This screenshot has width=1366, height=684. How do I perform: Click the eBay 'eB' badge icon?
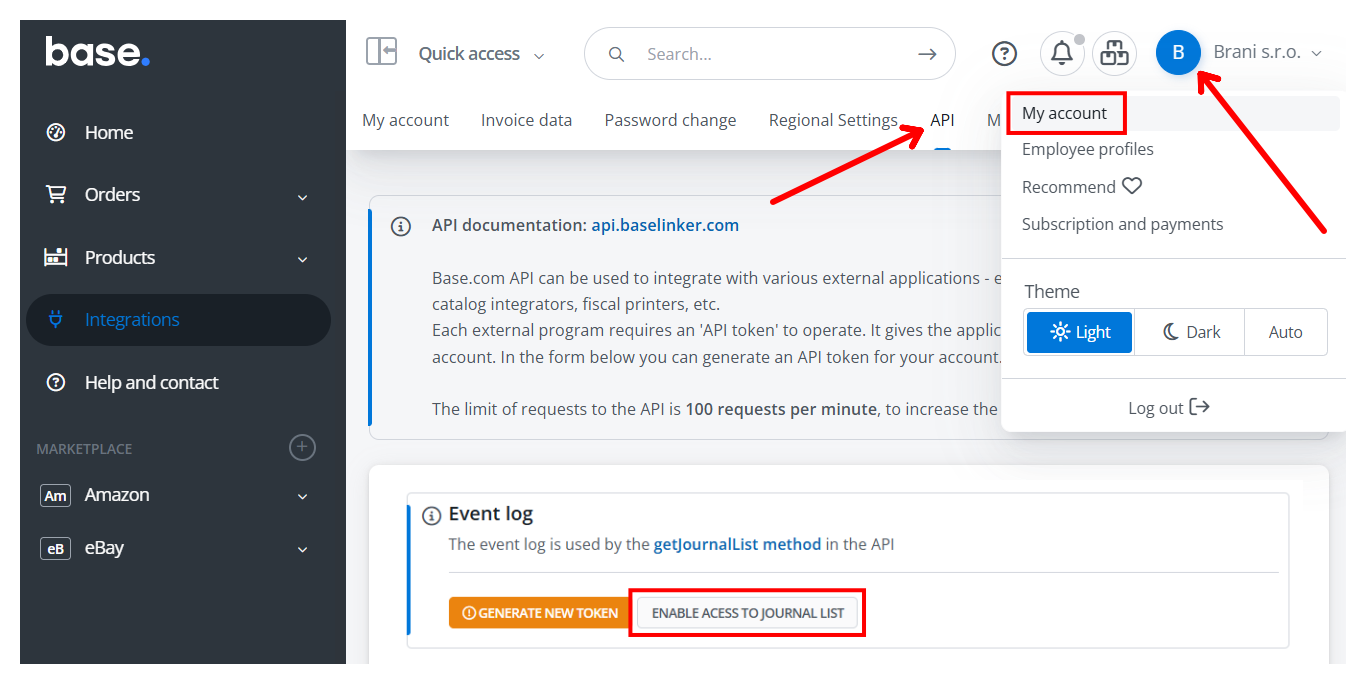click(x=56, y=548)
